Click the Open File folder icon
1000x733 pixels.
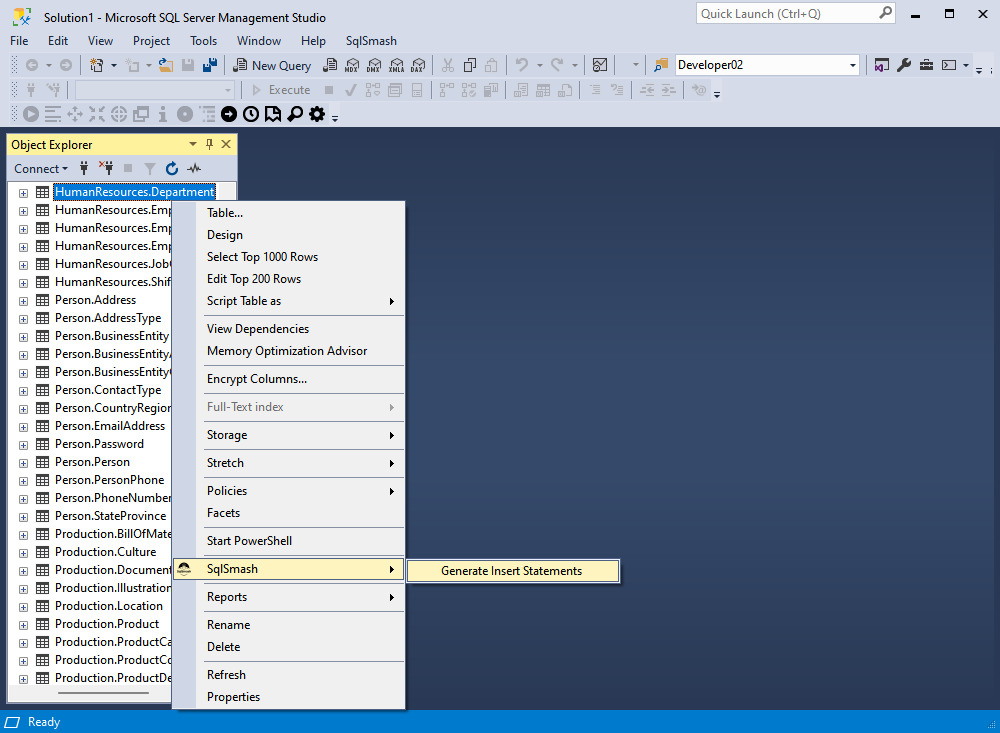[166, 65]
